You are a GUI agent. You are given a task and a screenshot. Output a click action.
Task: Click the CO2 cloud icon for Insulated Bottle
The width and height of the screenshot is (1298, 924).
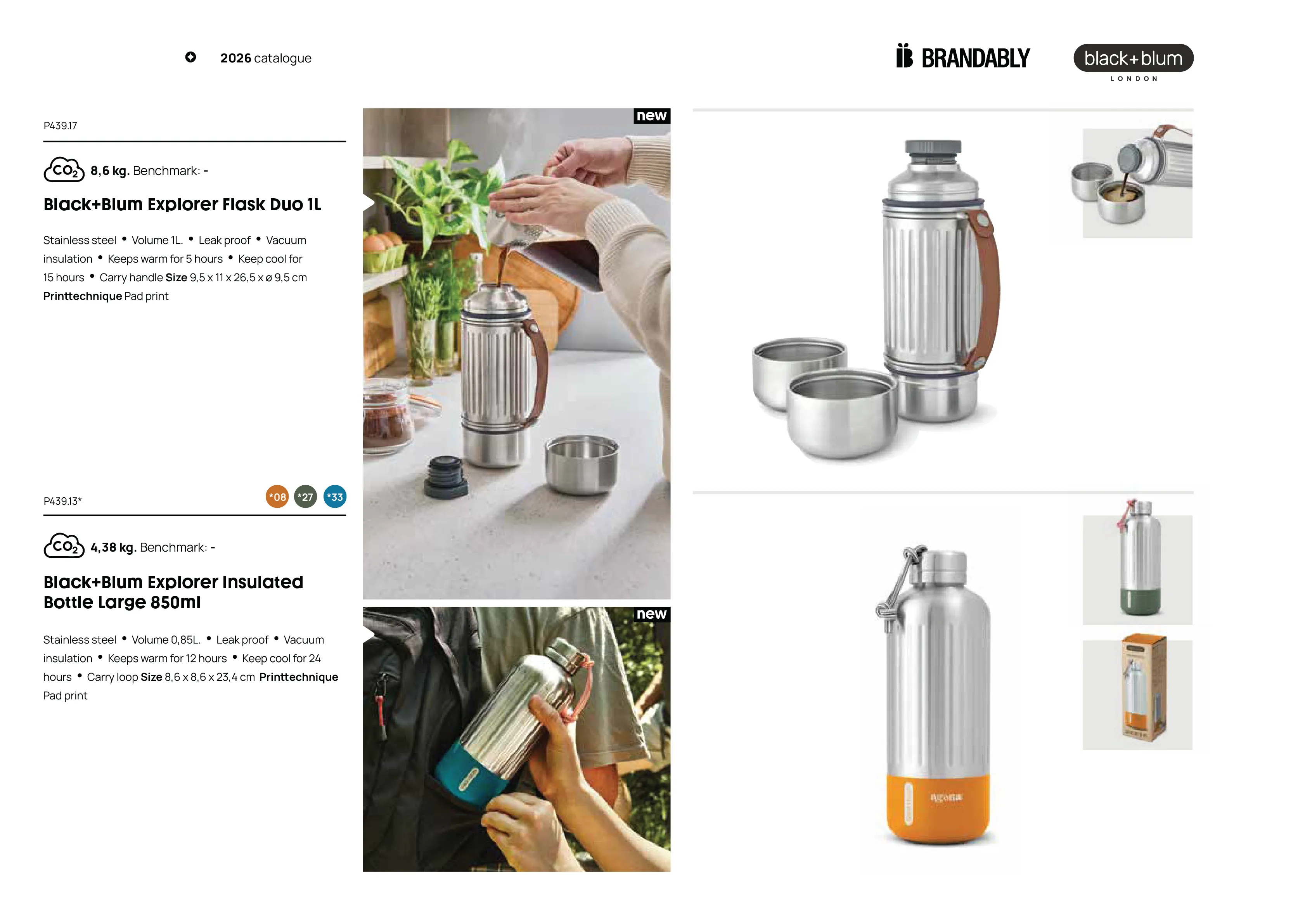pyautogui.click(x=64, y=546)
